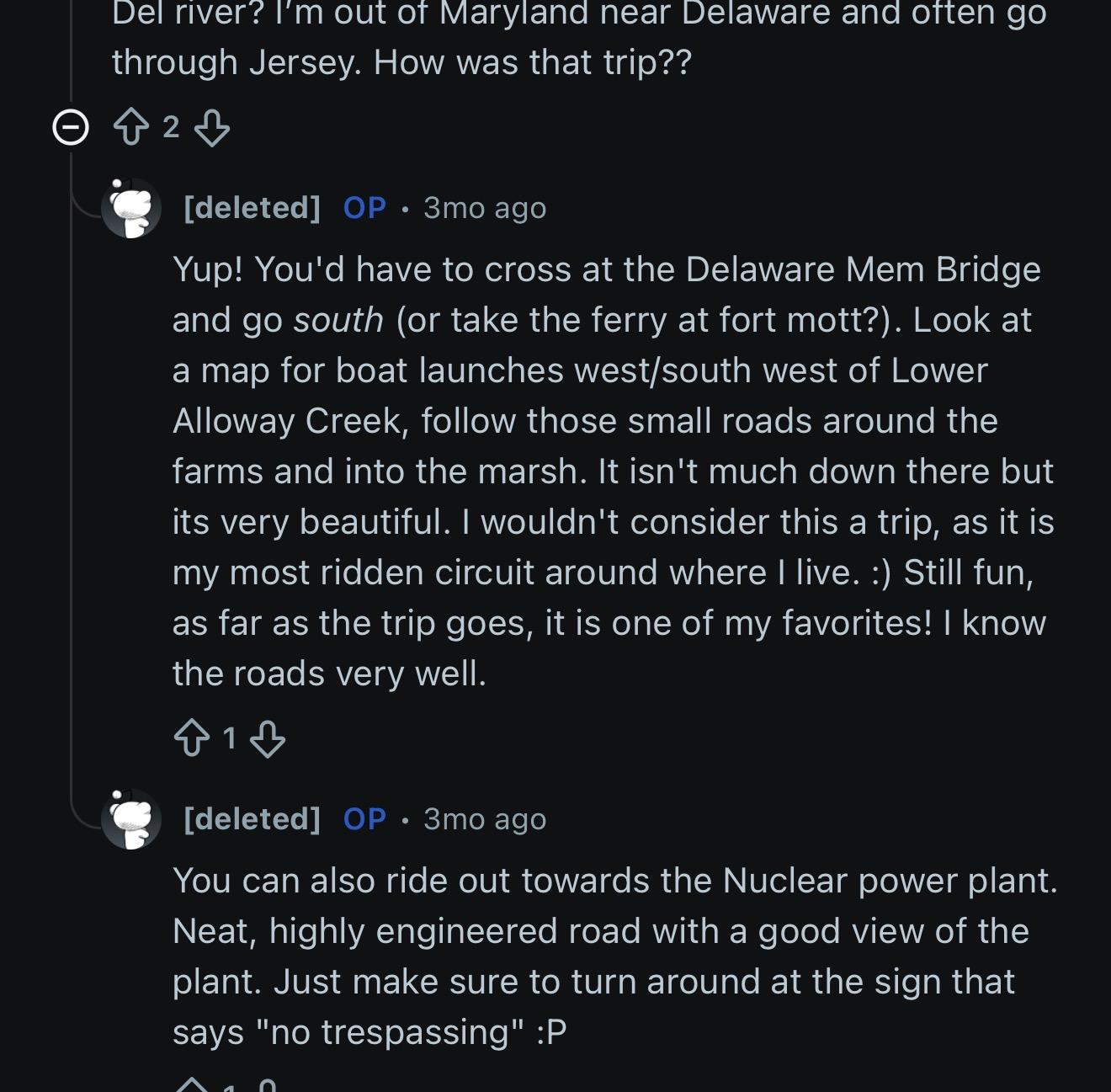Downvote the Delaware Mem Bridge reply
Image resolution: width=1111 pixels, height=1092 pixels.
268,739
